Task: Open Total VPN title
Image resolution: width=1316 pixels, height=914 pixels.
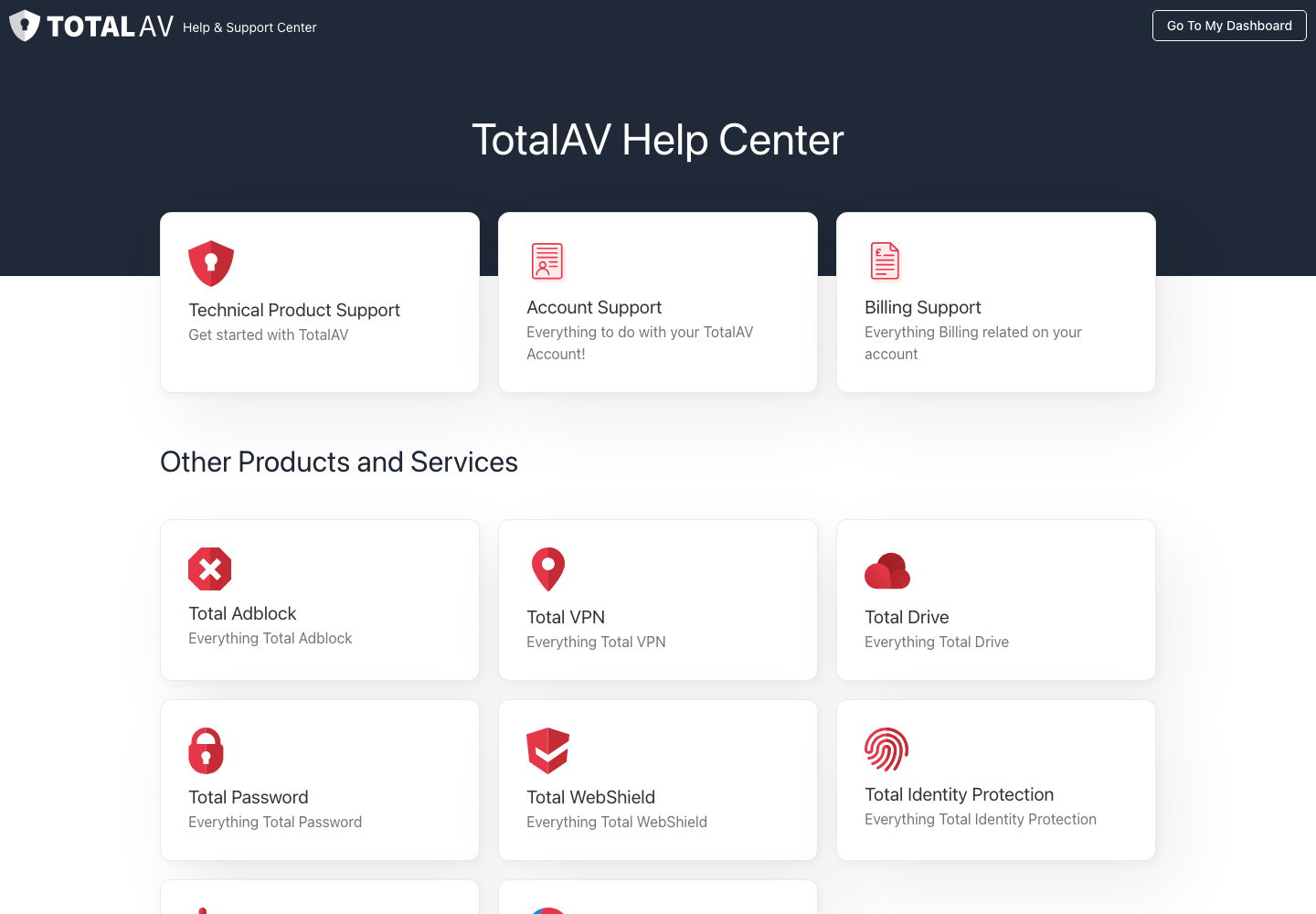Action: pos(566,617)
